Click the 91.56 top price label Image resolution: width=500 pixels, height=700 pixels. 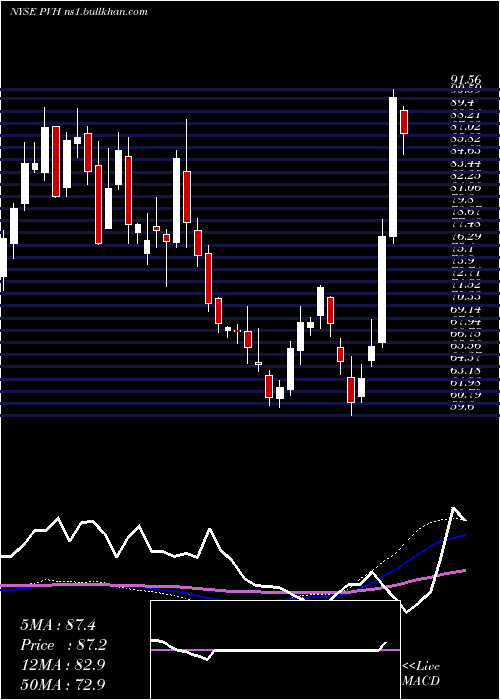coord(465,80)
